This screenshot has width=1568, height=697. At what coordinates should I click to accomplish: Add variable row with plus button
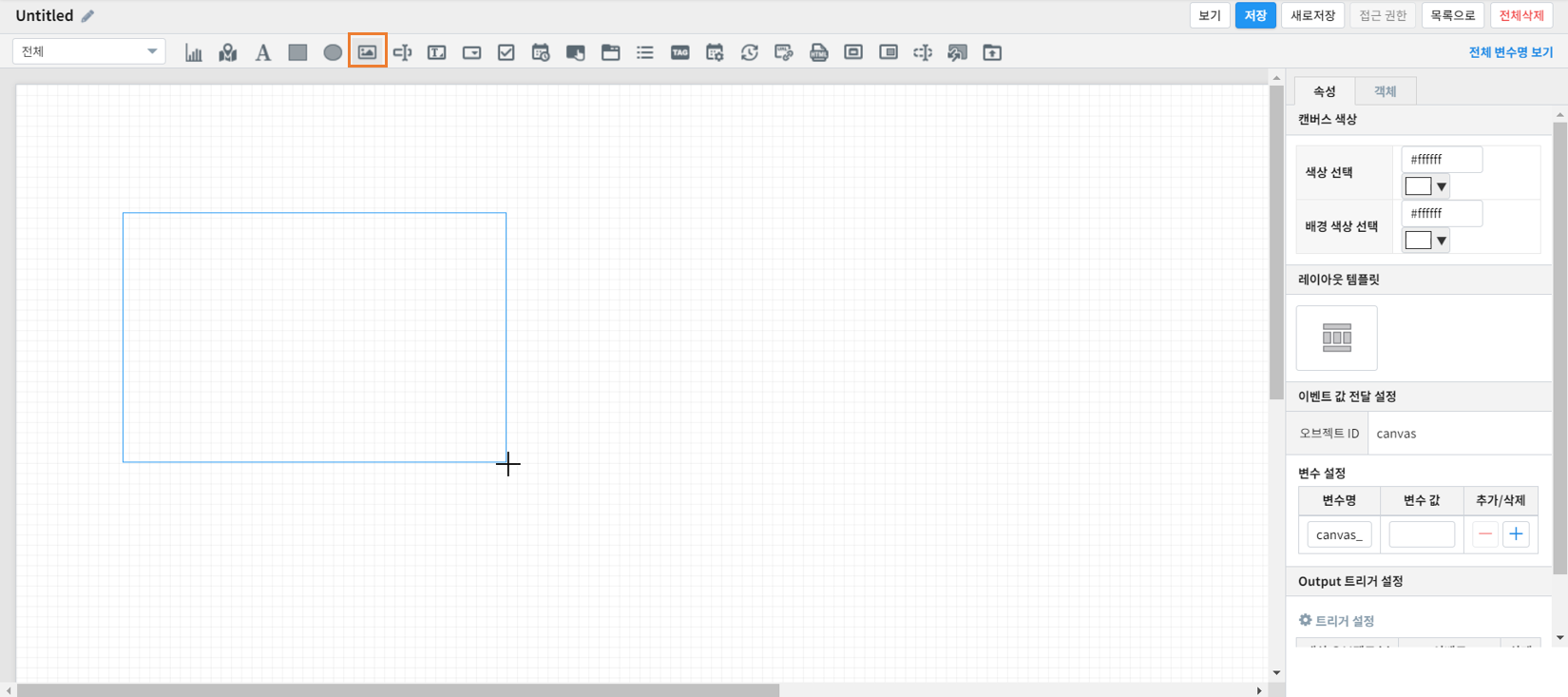(x=1516, y=534)
